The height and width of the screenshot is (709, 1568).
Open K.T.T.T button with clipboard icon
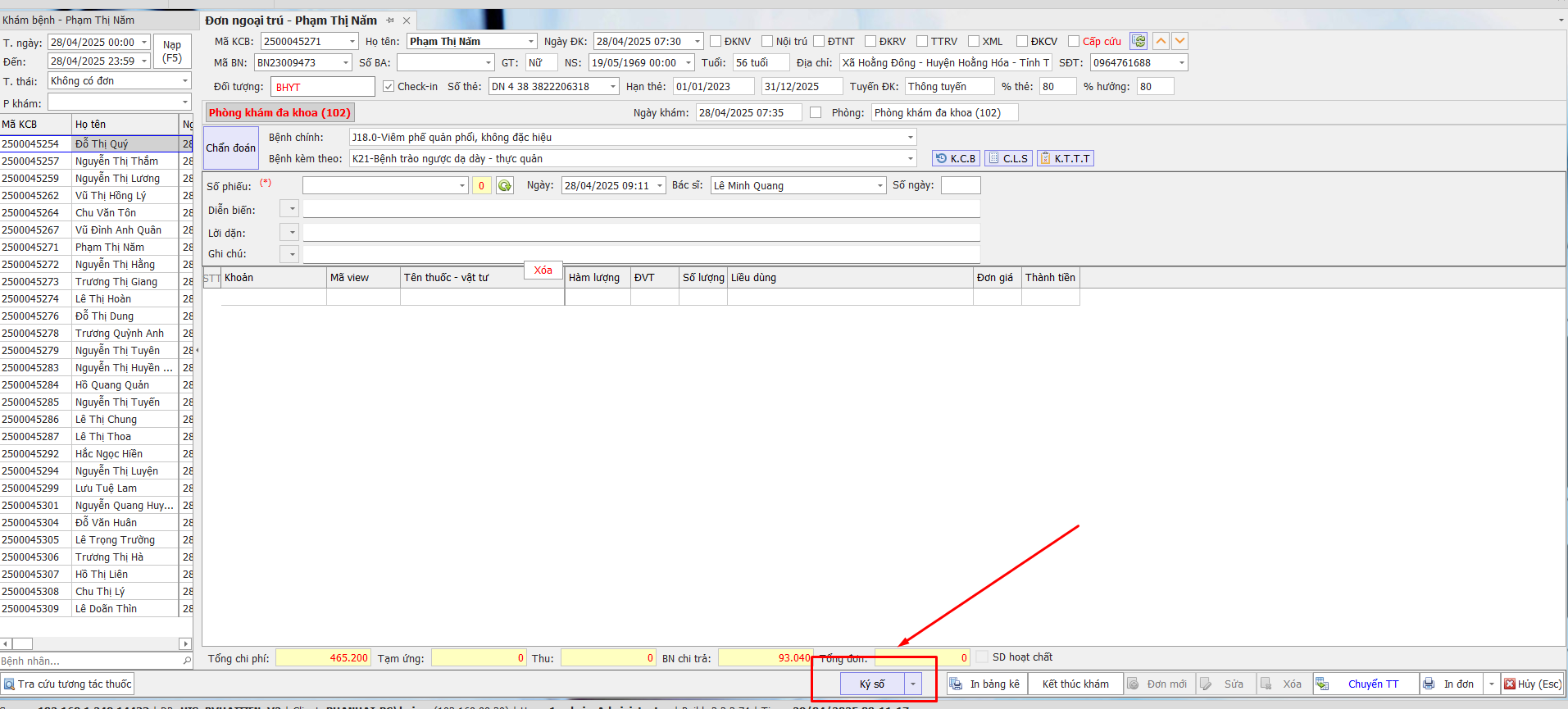(x=1065, y=158)
